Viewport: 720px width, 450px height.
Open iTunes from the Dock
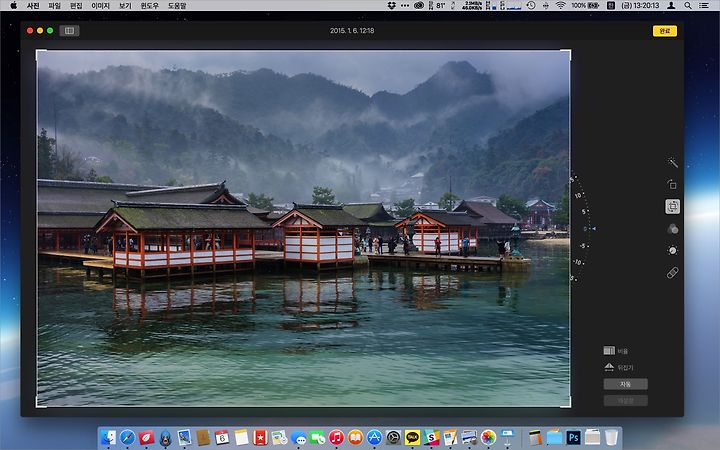click(x=336, y=438)
